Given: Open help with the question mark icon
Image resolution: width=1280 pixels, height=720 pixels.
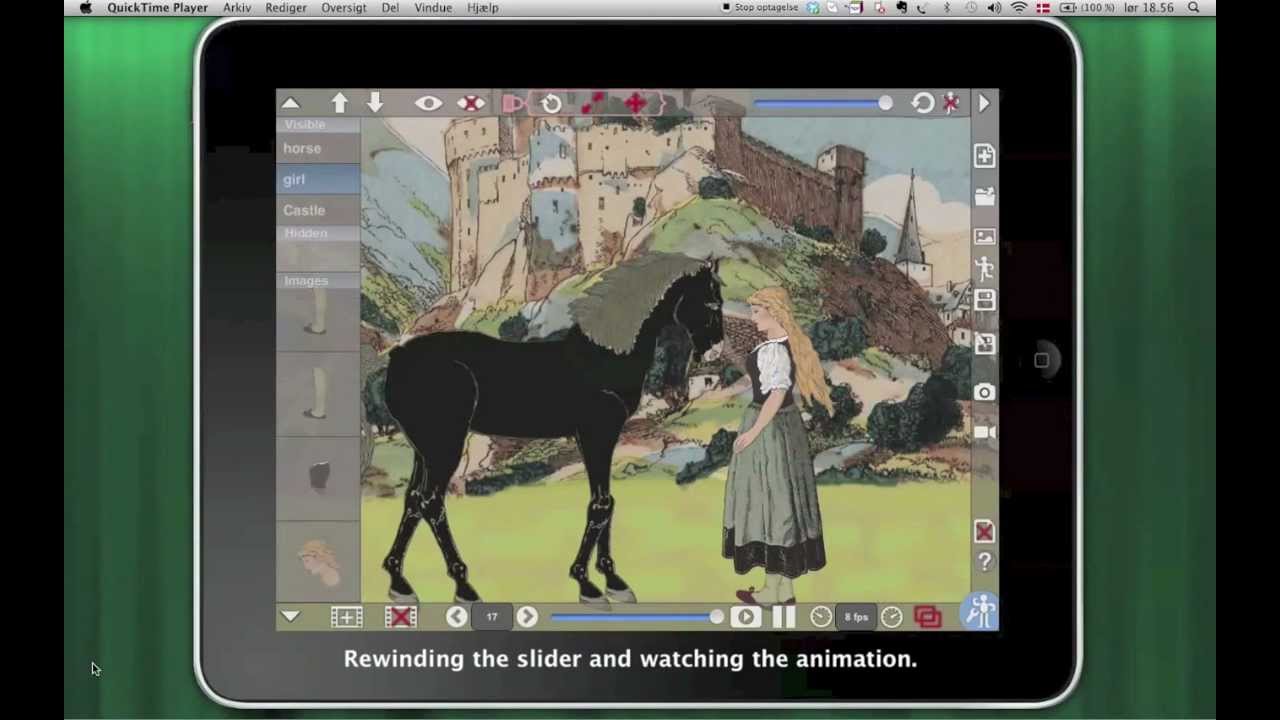Looking at the screenshot, I should coord(984,562).
